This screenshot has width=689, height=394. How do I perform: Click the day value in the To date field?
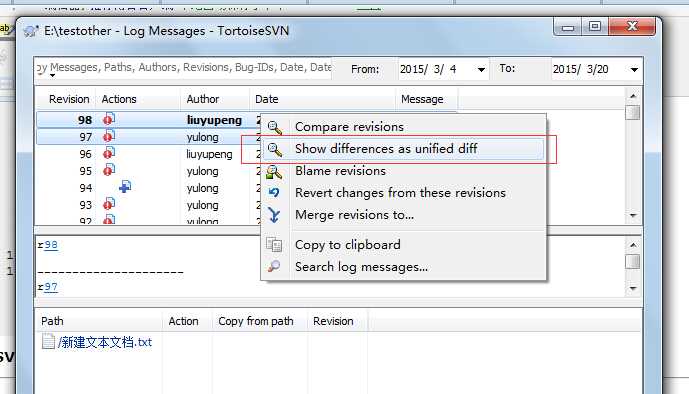(x=602, y=69)
